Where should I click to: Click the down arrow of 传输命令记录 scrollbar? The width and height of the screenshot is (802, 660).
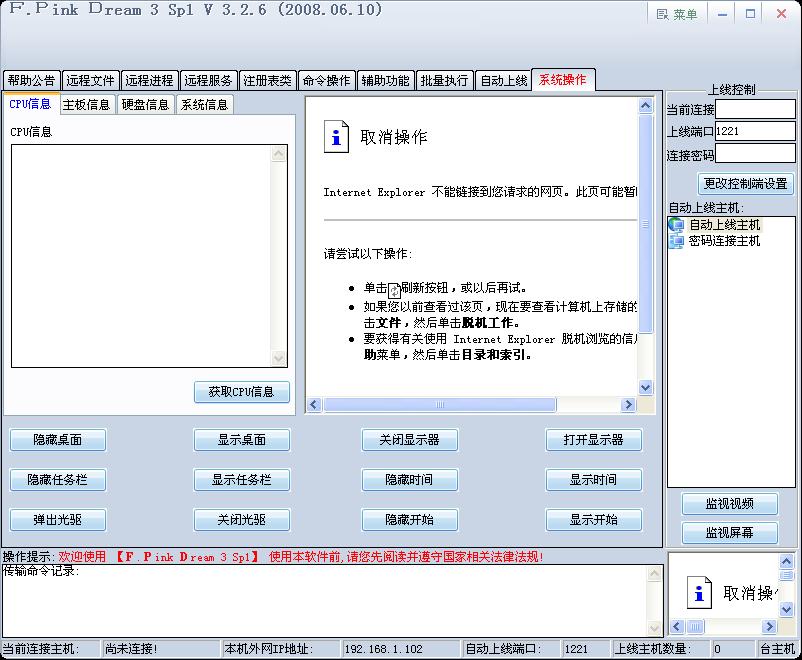click(x=655, y=627)
